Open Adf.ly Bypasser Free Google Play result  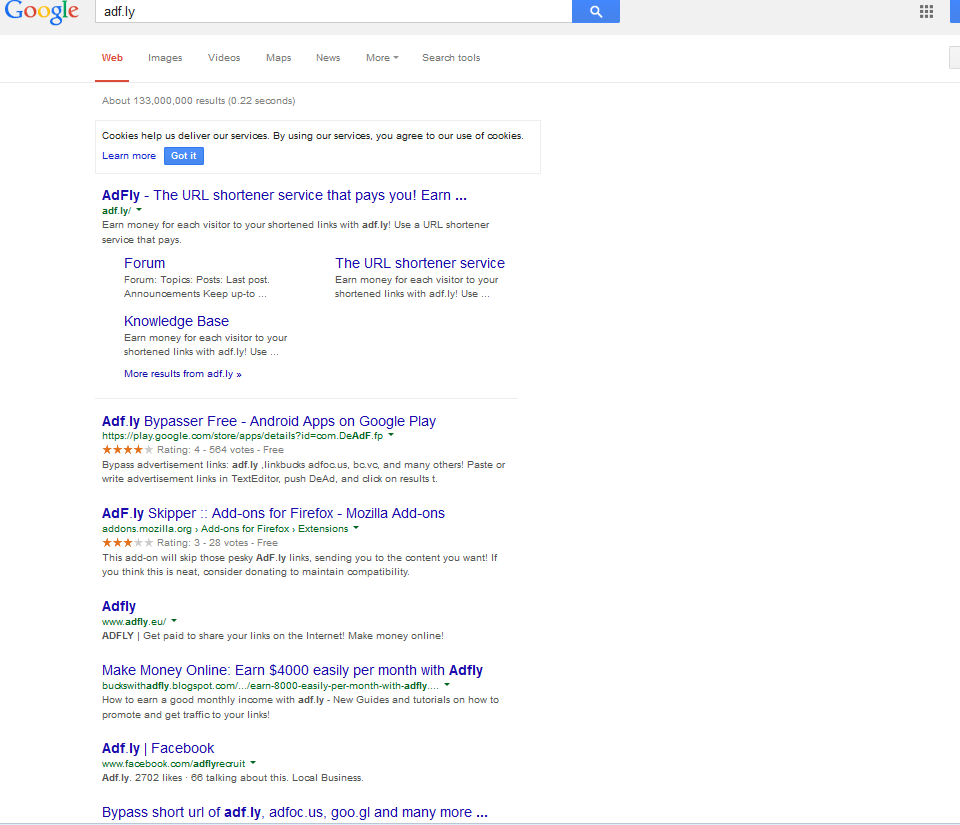269,421
